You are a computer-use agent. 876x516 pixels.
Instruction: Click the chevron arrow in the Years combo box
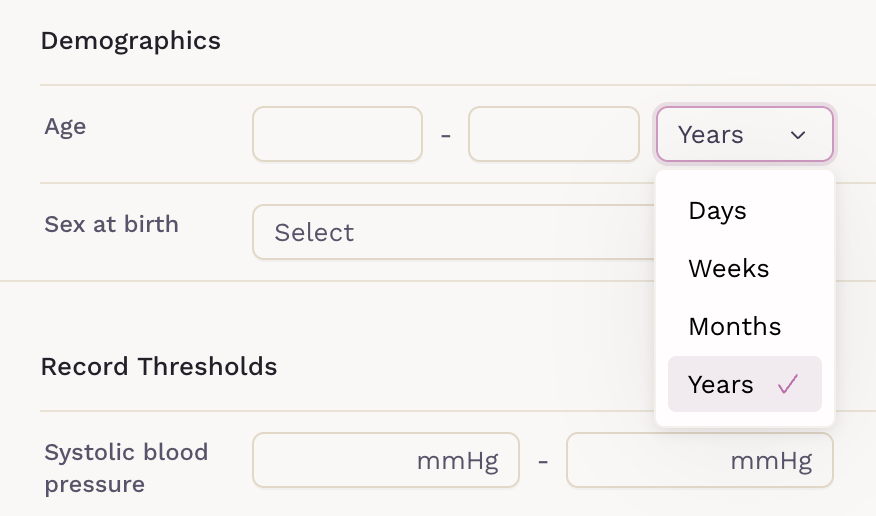point(798,135)
